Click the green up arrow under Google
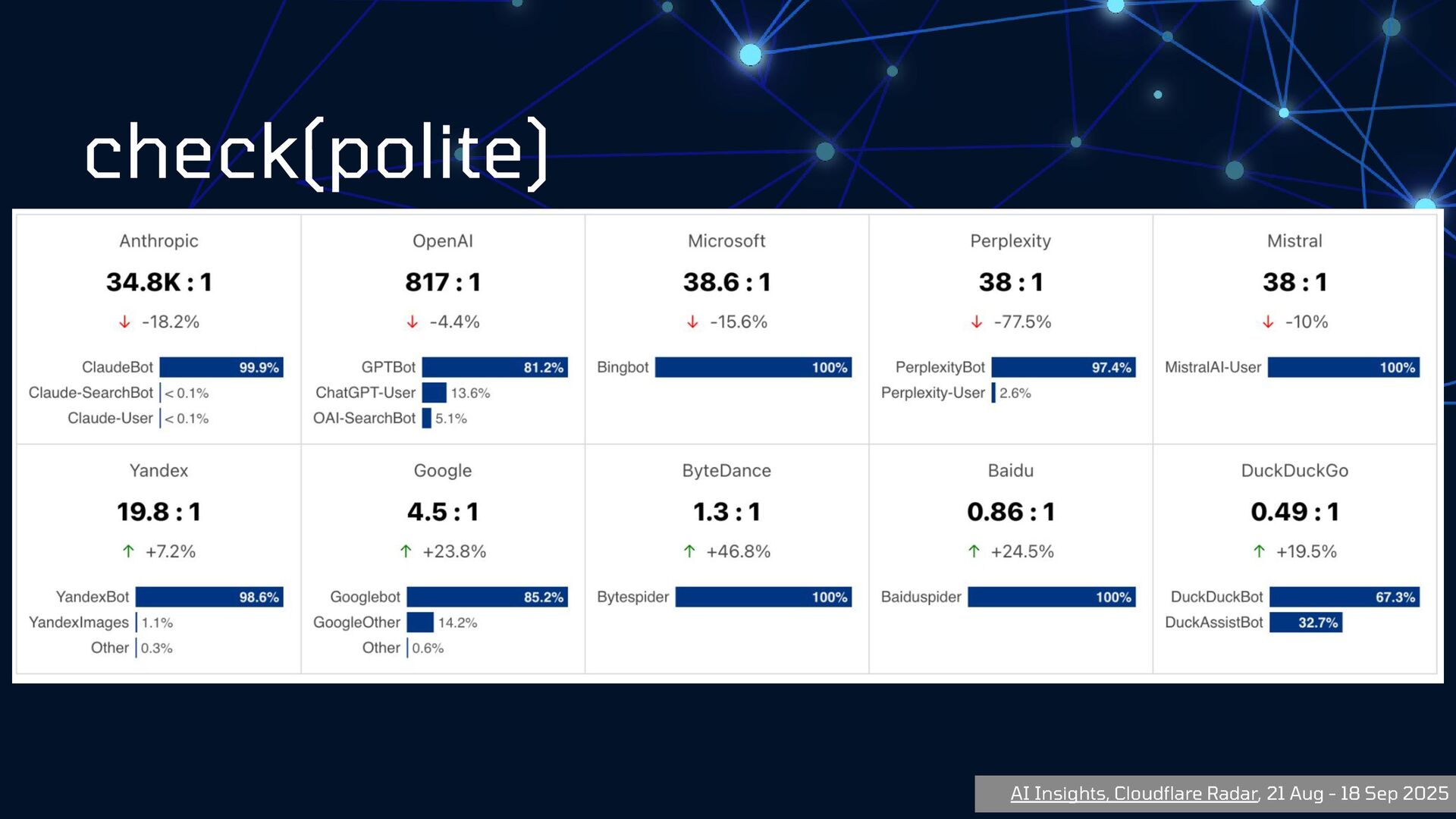 [406, 551]
